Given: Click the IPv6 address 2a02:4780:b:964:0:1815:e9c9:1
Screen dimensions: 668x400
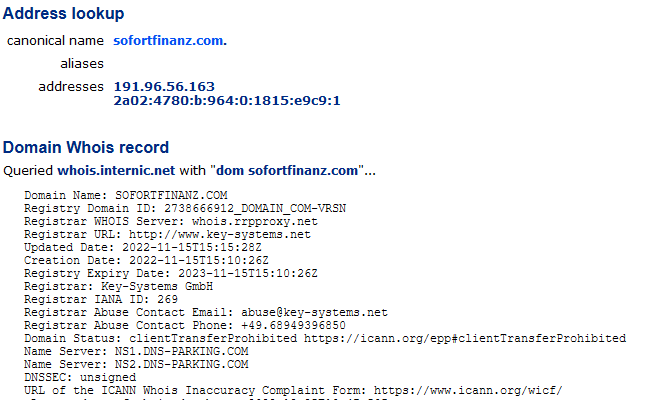Looking at the screenshot, I should coord(227,101).
